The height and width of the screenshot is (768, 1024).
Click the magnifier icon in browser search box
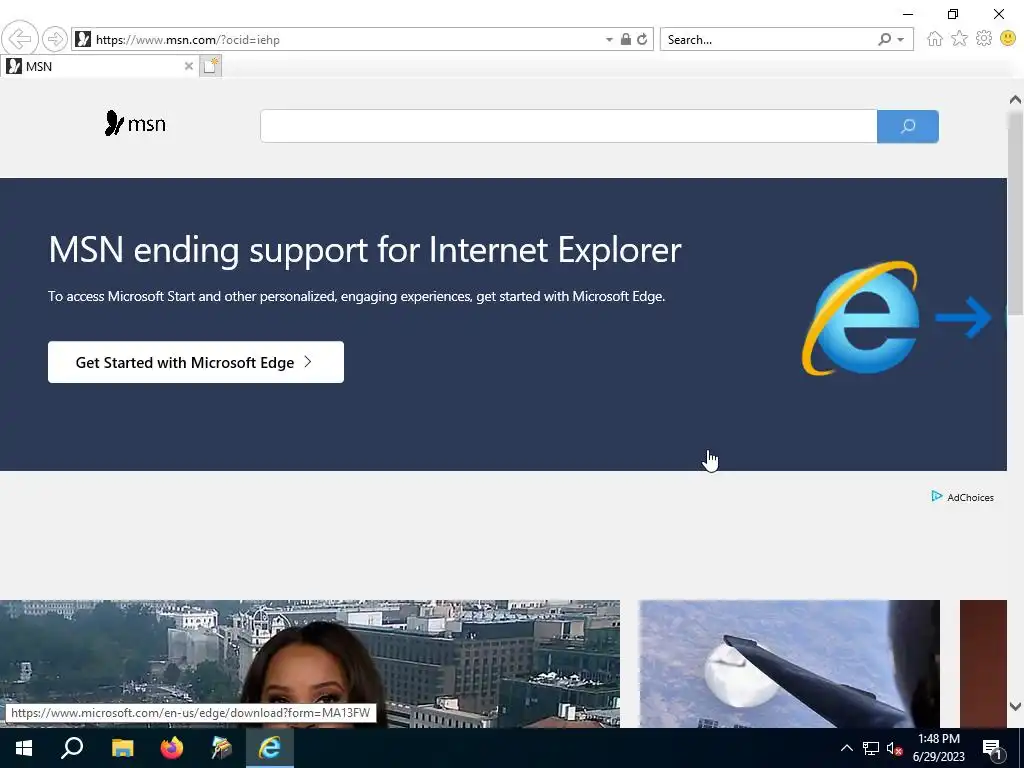tap(884, 39)
